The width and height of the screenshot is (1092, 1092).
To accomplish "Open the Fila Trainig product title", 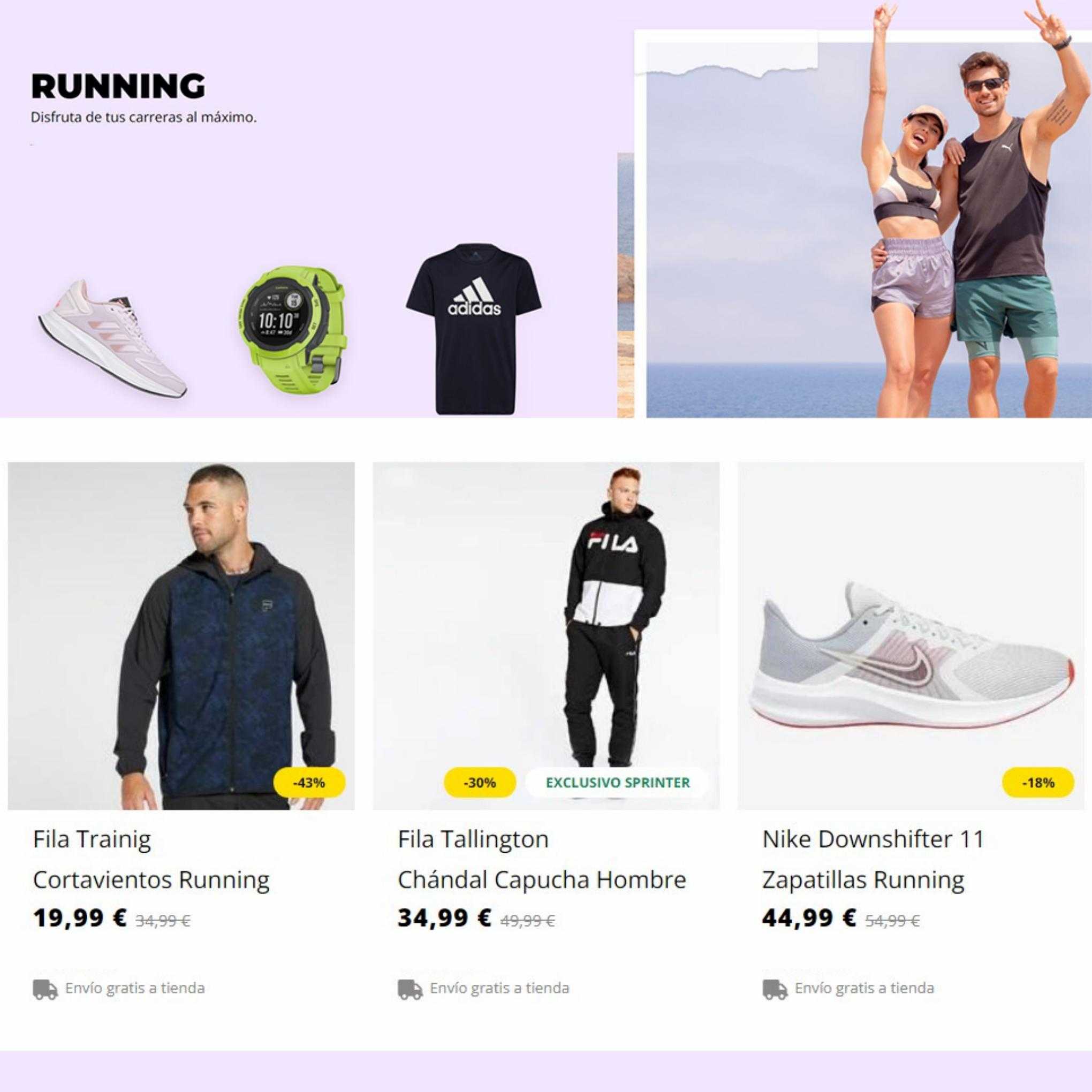I will [92, 839].
